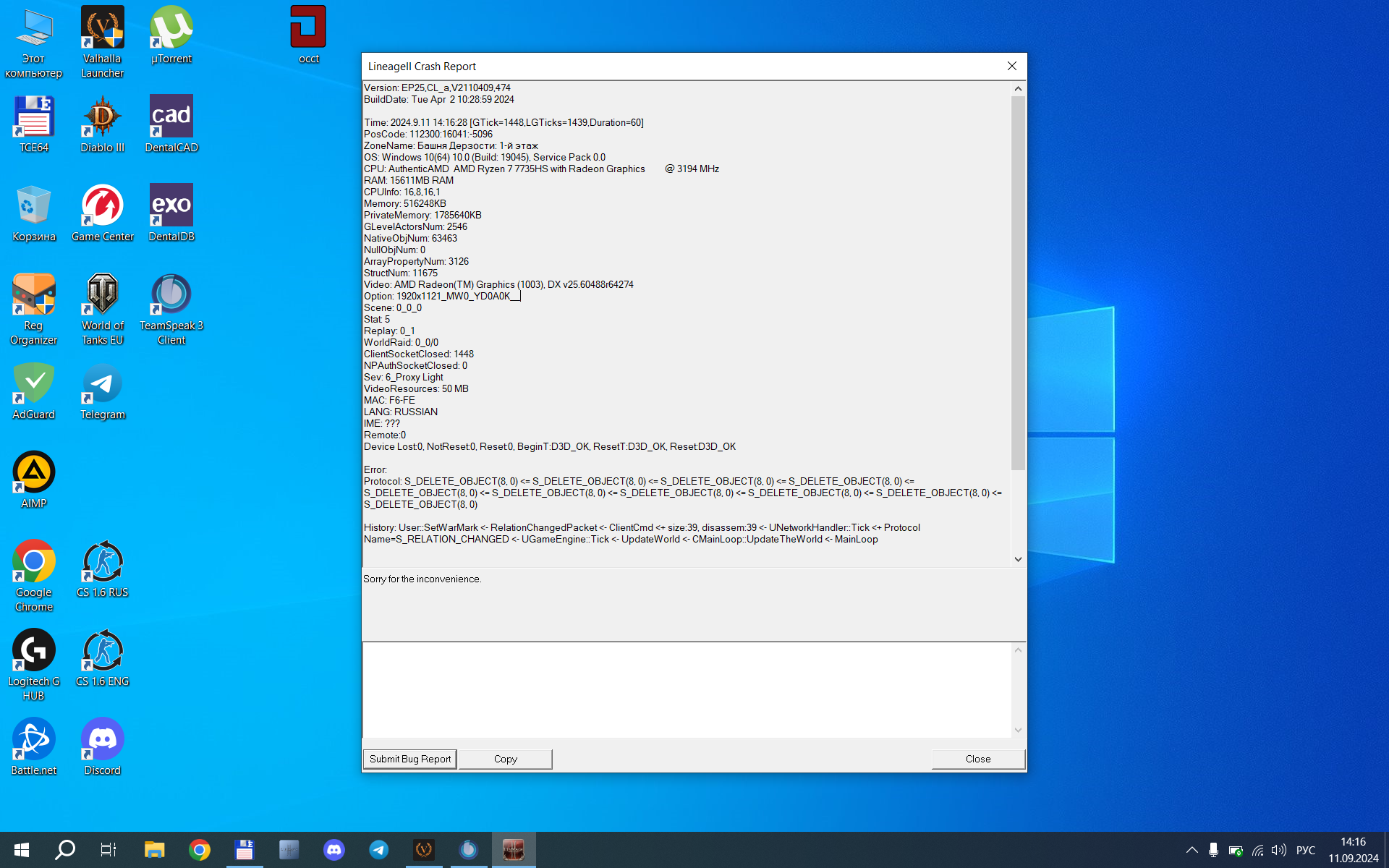Click the Submit Bug Report button

[409, 759]
